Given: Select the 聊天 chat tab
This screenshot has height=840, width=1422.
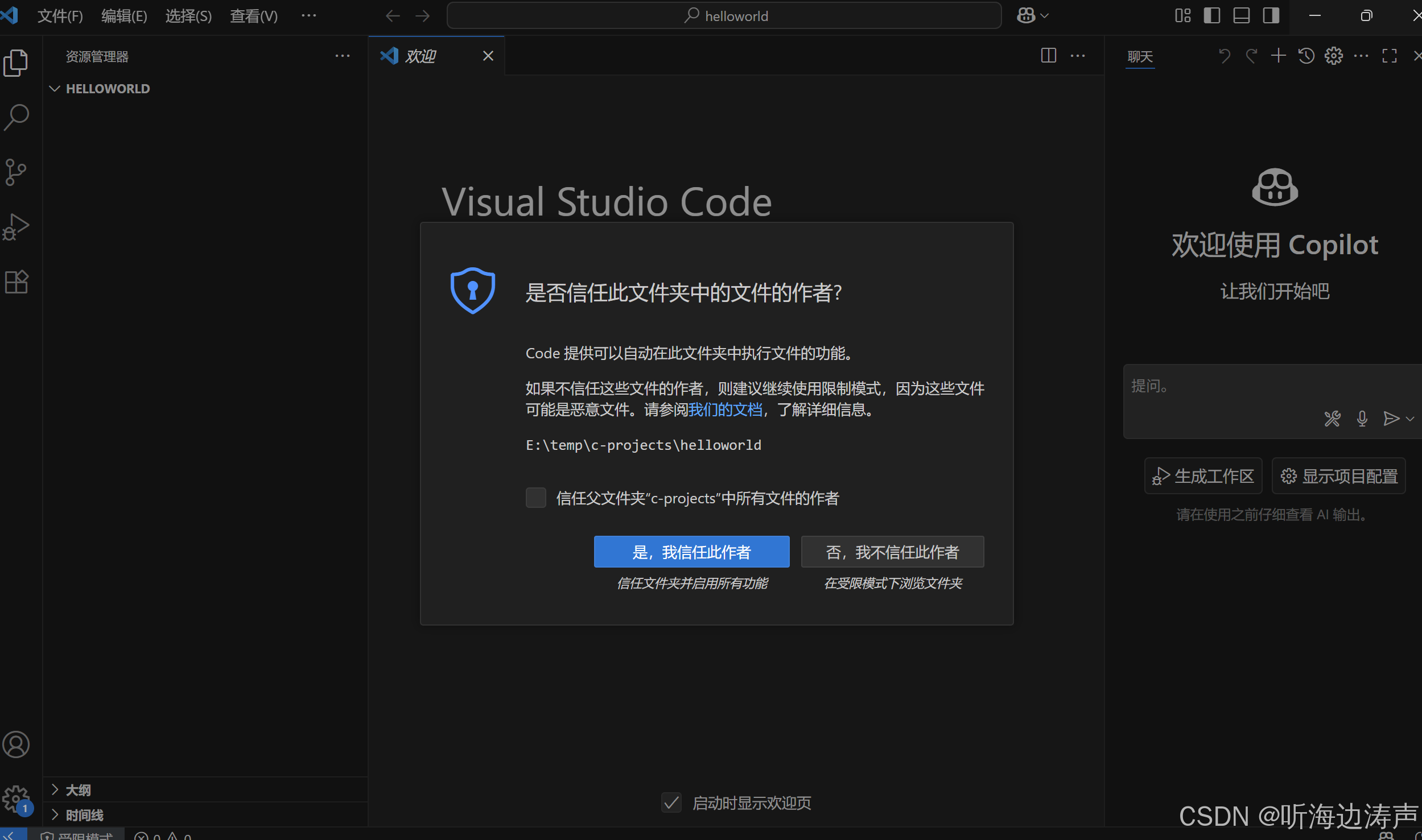Looking at the screenshot, I should (1140, 56).
